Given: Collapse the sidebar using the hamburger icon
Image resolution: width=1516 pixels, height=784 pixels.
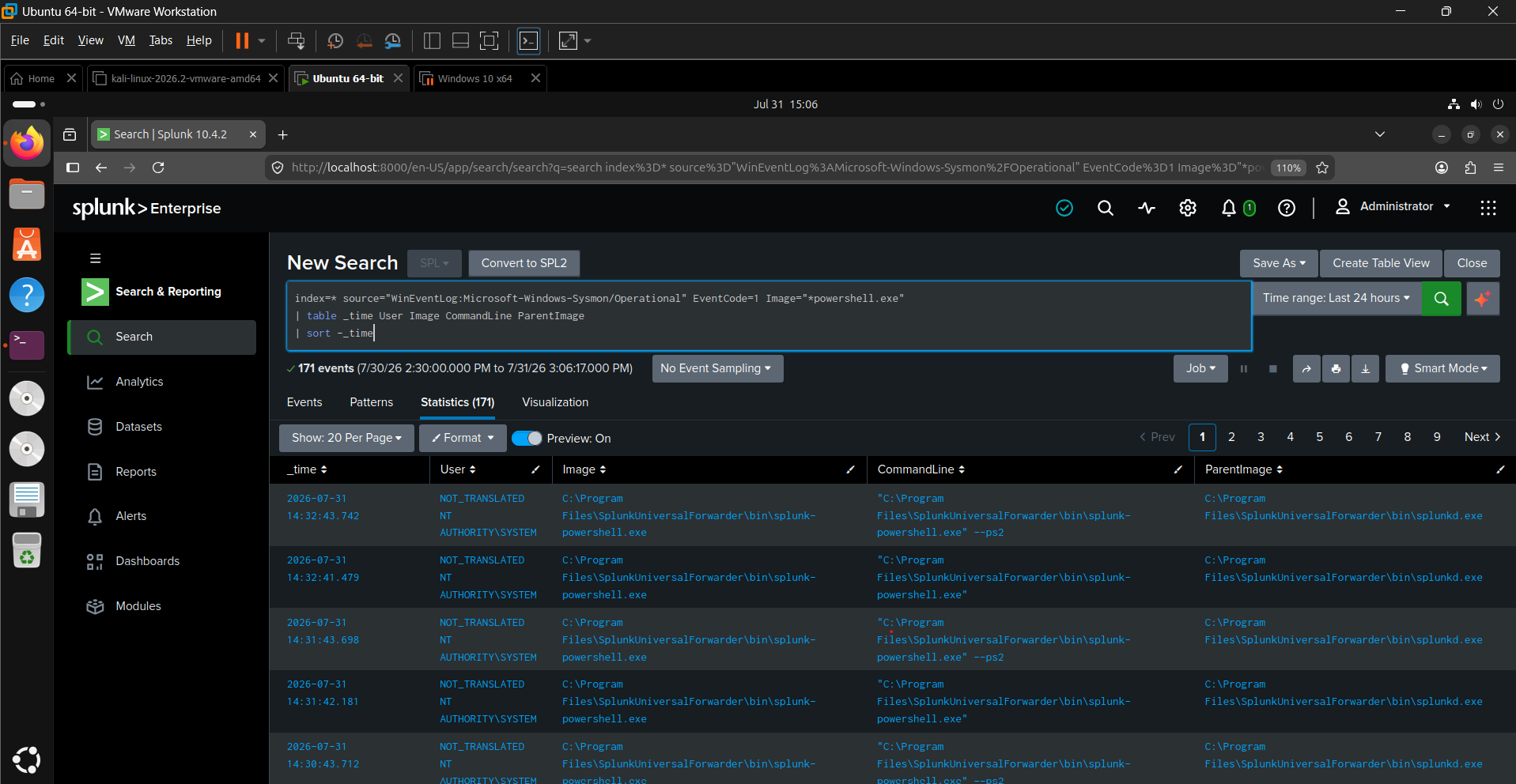Looking at the screenshot, I should 96,258.
